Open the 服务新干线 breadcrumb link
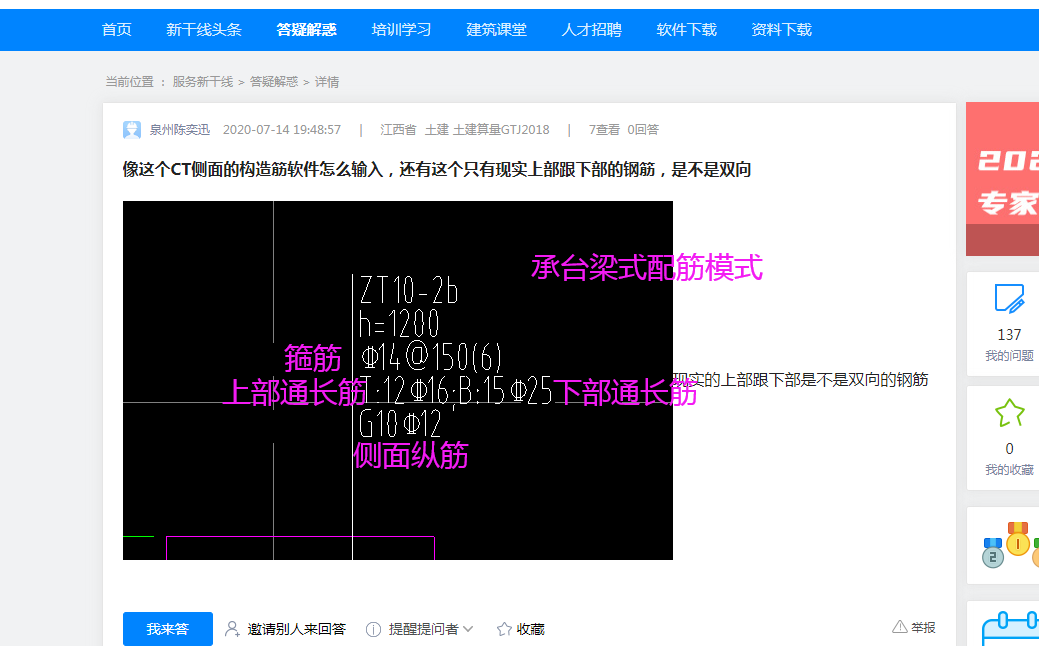Viewport: 1039px width, 646px height. (202, 81)
